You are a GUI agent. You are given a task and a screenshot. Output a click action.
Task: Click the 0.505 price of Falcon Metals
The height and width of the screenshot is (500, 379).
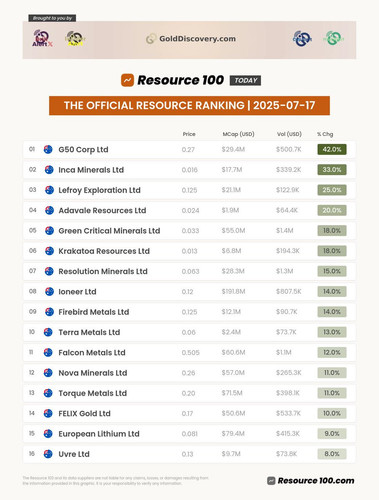pyautogui.click(x=191, y=353)
